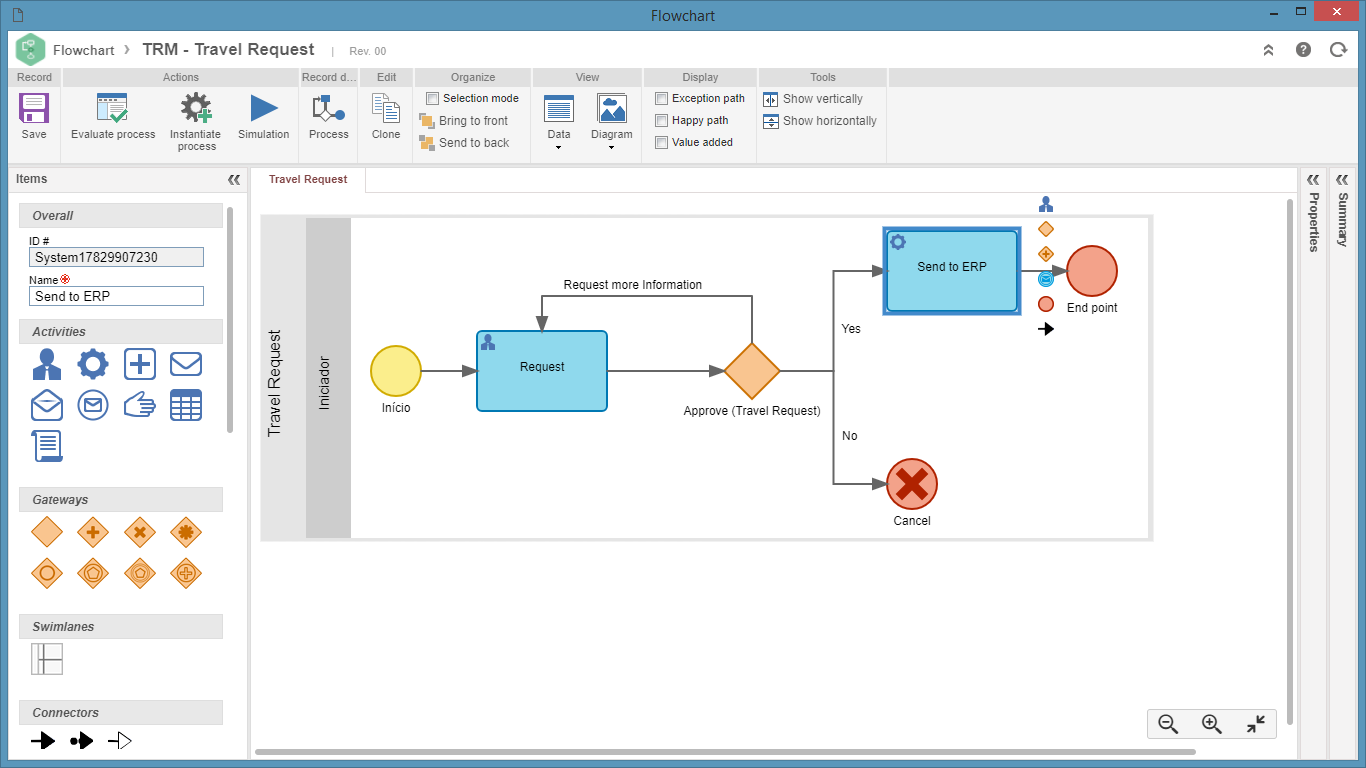Pick the table activity icon
Screen dimensions: 1366x768
point(186,405)
